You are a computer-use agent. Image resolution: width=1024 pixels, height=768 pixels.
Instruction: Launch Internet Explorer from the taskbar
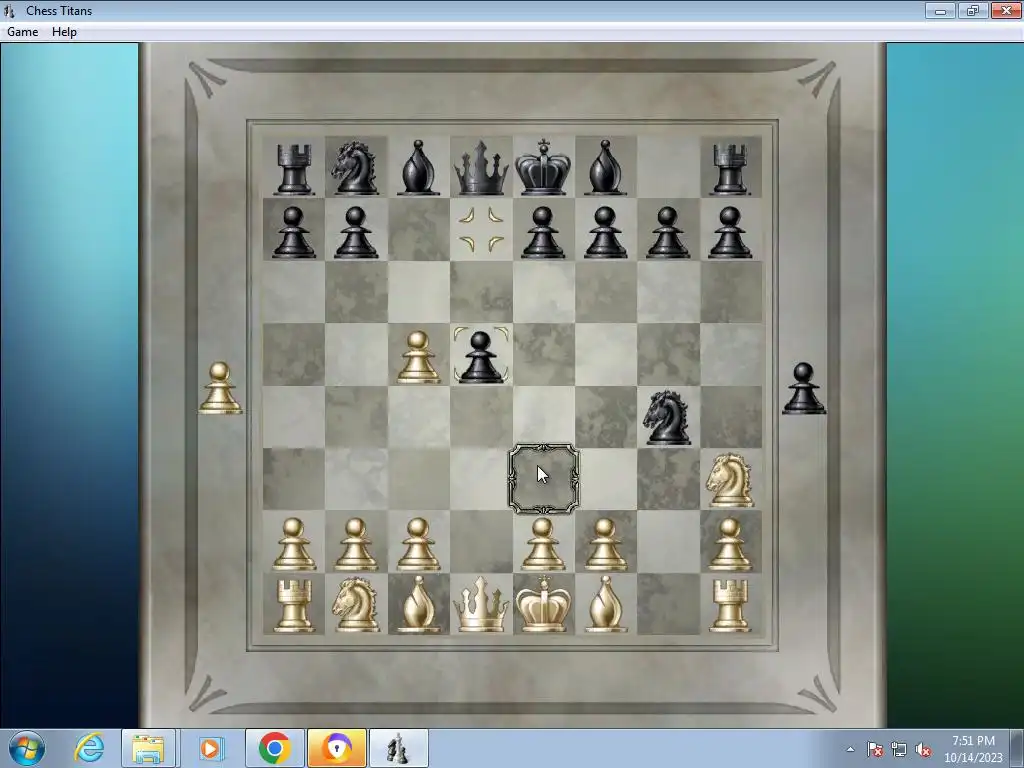click(89, 748)
